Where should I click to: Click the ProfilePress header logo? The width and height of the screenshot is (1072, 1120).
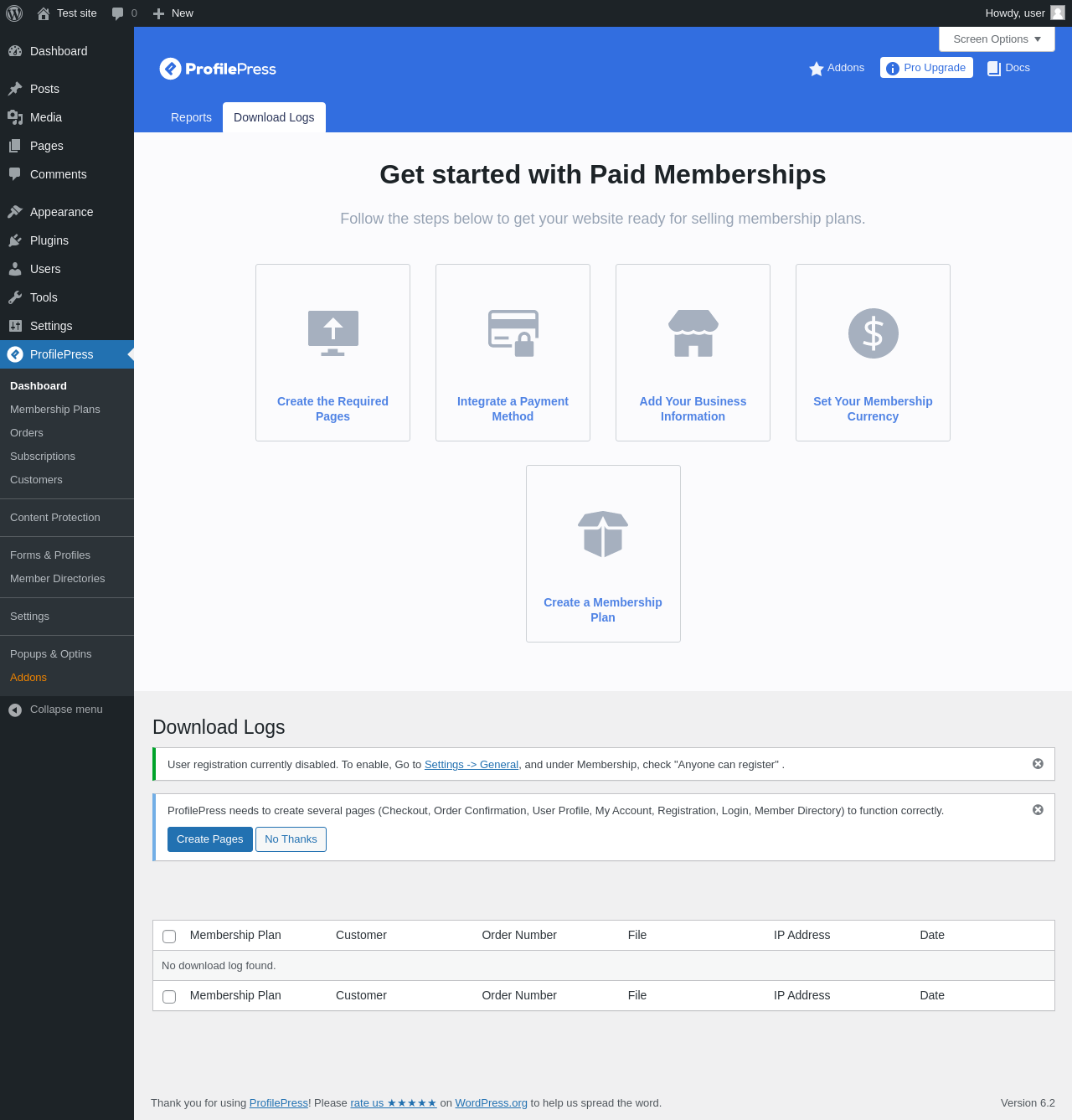pyautogui.click(x=218, y=69)
